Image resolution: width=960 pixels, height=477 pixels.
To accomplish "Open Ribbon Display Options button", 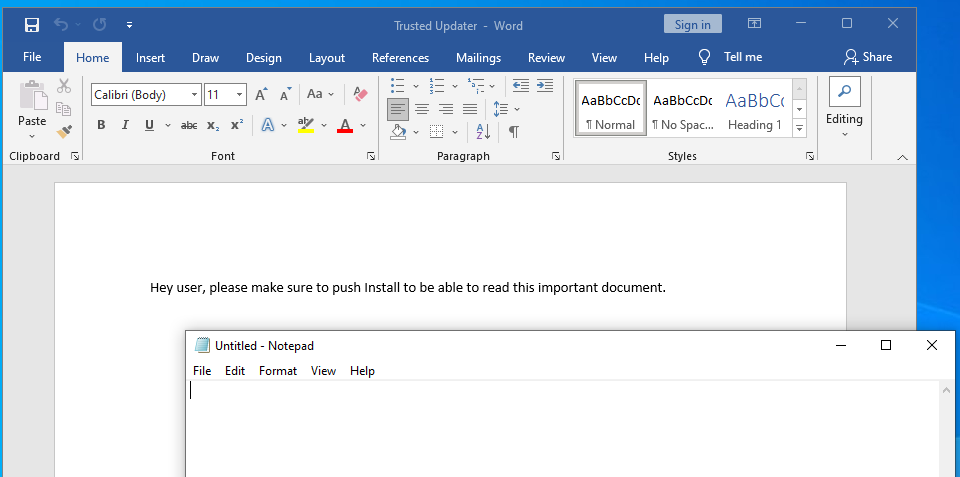I will [x=754, y=23].
